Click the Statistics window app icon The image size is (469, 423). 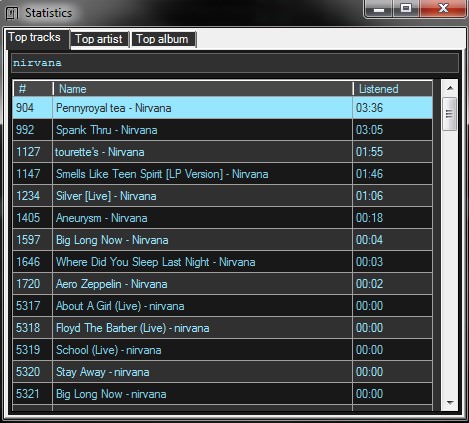tap(12, 13)
